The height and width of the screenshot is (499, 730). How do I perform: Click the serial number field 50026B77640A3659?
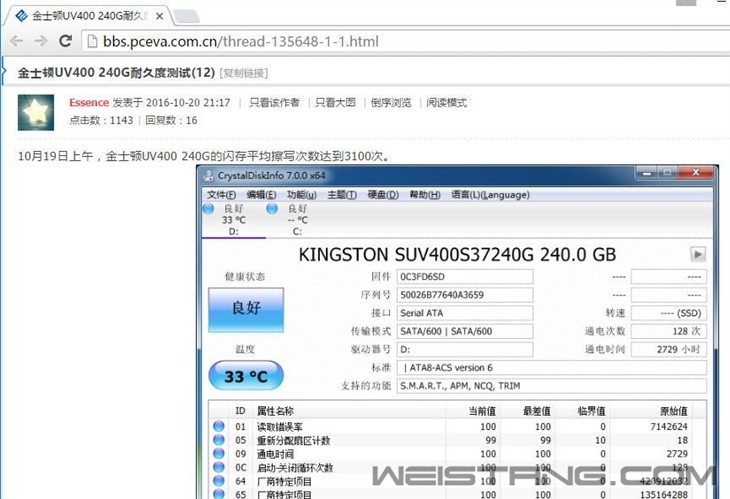pyautogui.click(x=465, y=295)
